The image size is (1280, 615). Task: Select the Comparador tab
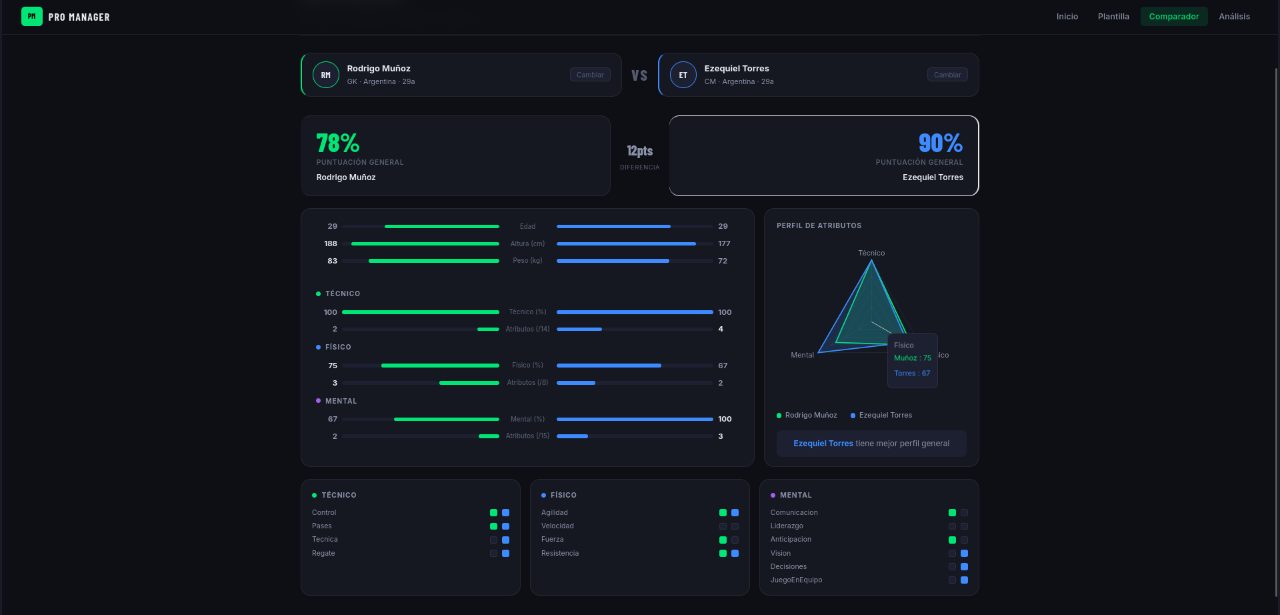(1174, 16)
